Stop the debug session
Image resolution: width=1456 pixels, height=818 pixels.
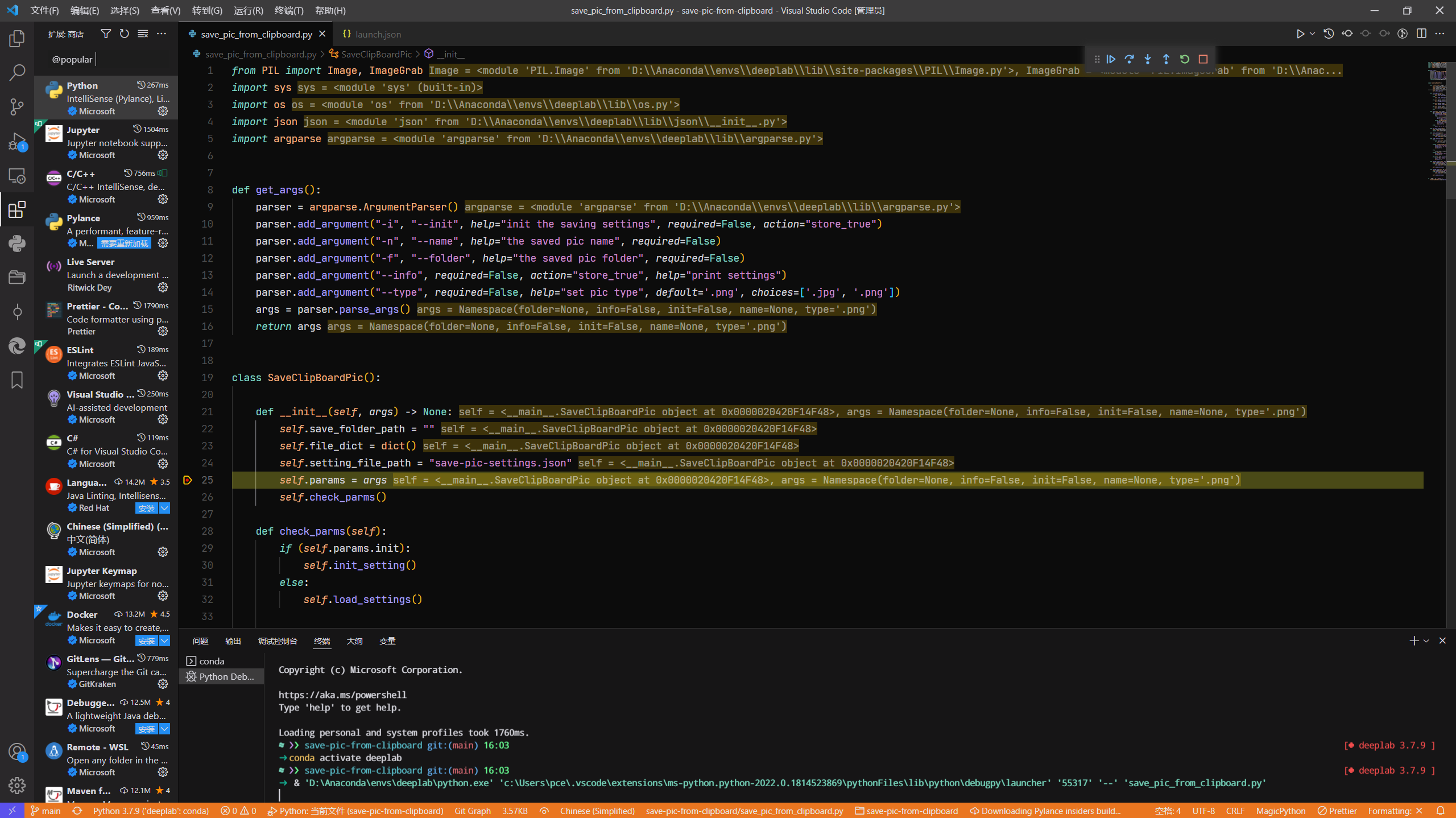point(1202,59)
